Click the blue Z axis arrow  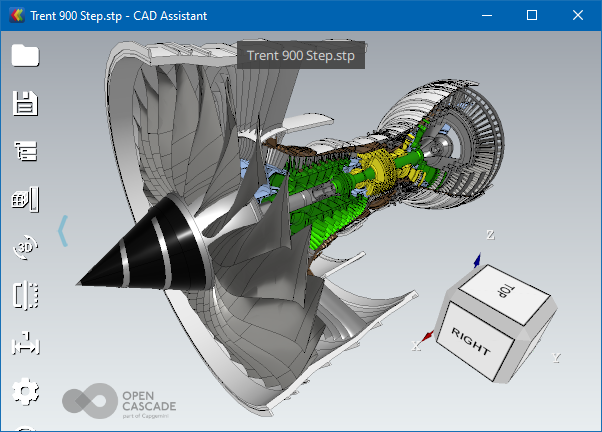tap(477, 261)
